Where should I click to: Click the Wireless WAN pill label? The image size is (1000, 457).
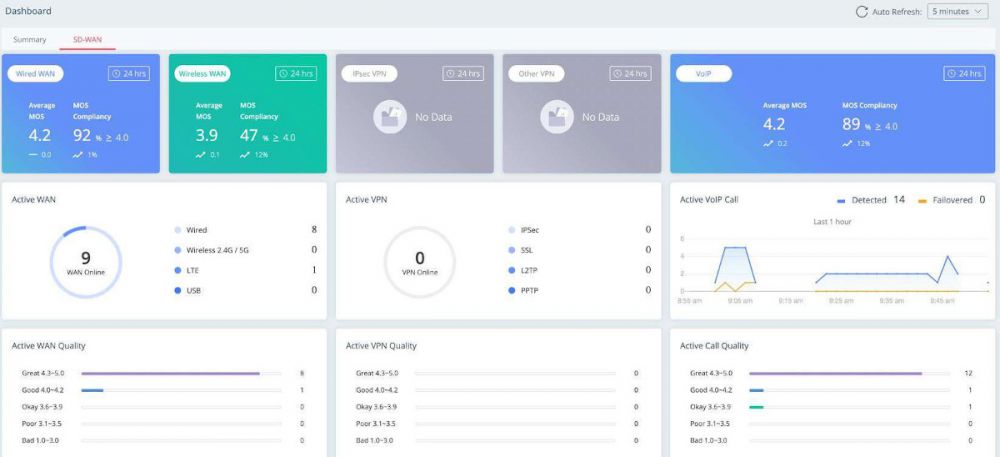[202, 73]
